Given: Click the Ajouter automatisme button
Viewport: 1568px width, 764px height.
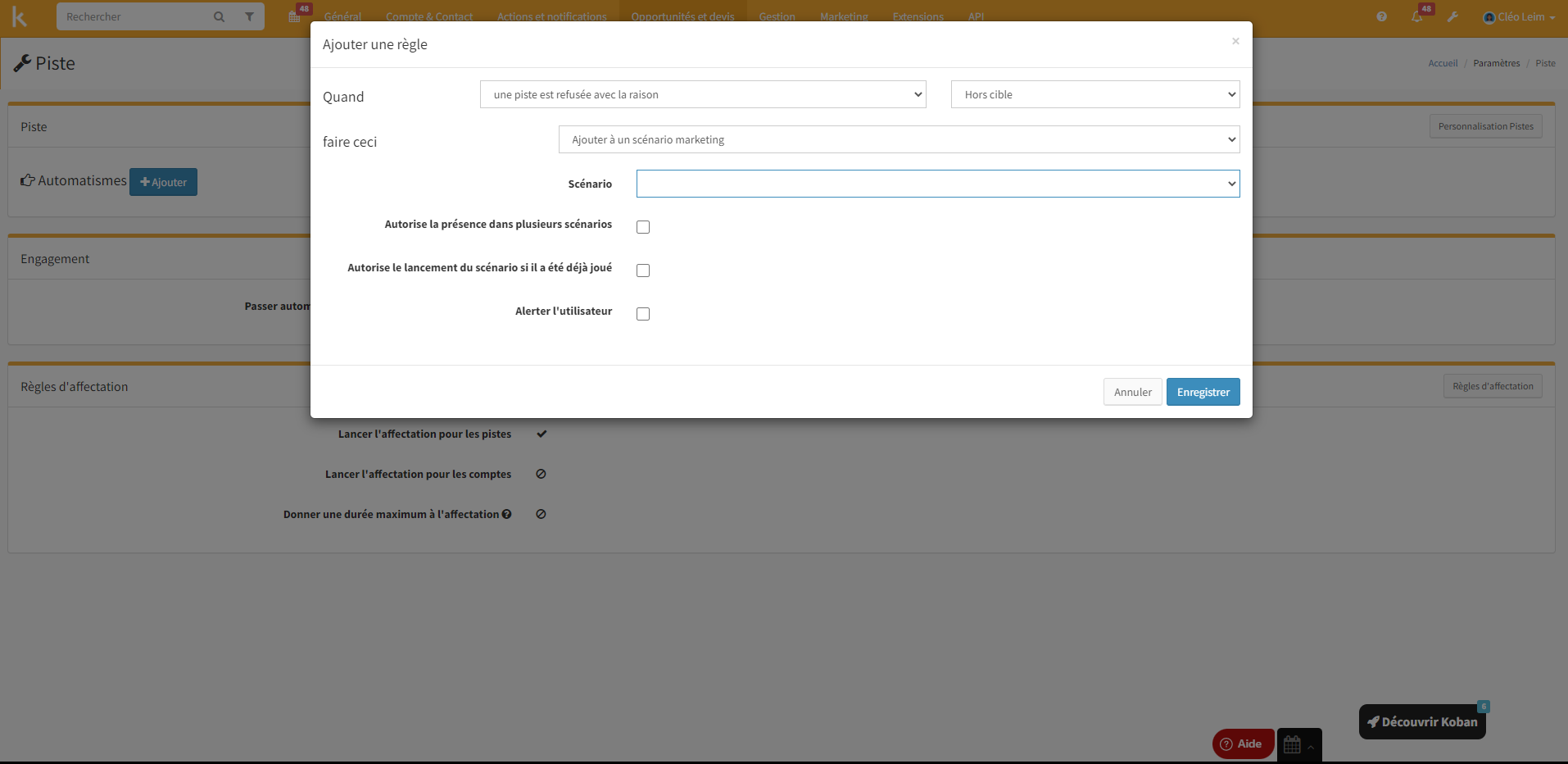Looking at the screenshot, I should pos(163,182).
